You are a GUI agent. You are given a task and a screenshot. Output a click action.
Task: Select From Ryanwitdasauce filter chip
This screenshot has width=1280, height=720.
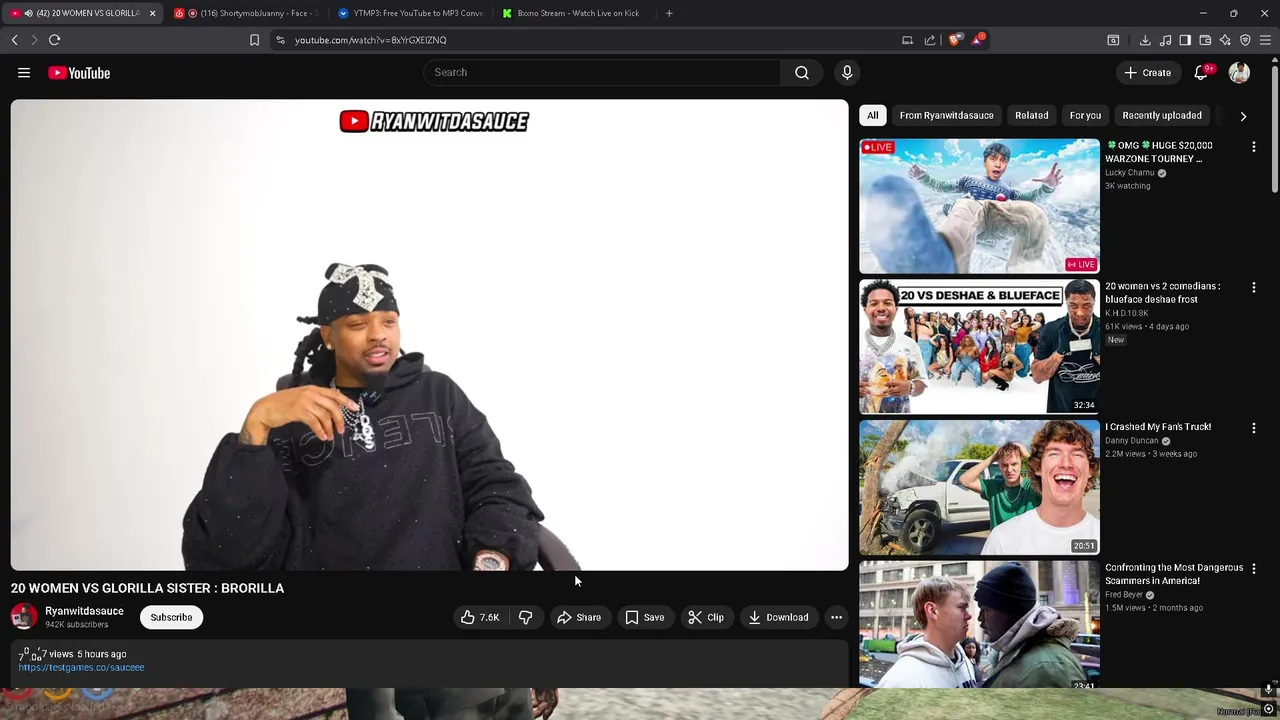(x=946, y=115)
